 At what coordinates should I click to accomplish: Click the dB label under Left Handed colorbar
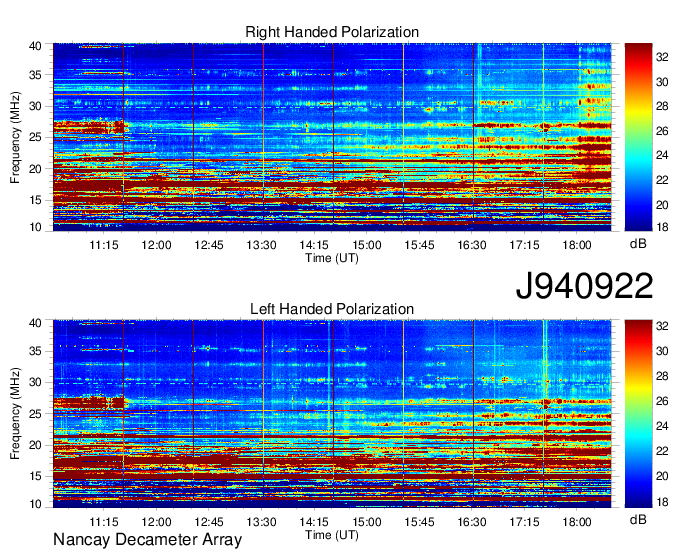[x=638, y=519]
